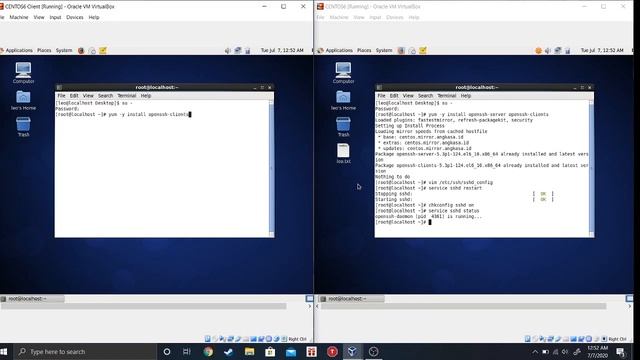Open Windows notification center
Screen dimensions: 640x360
(620, 352)
